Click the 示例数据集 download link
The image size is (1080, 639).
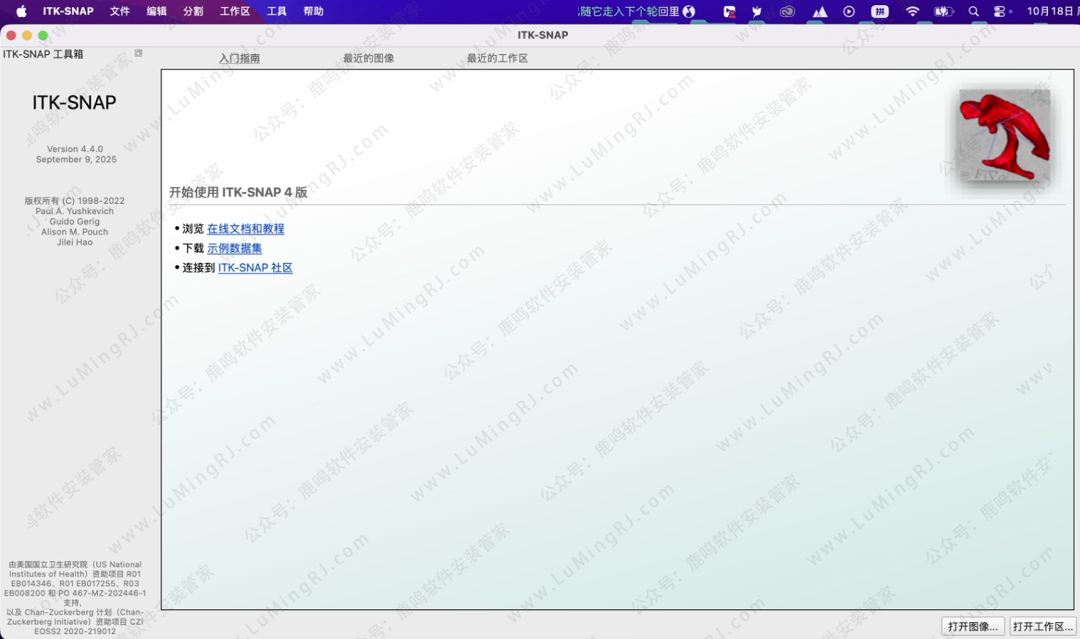pyautogui.click(x=234, y=248)
